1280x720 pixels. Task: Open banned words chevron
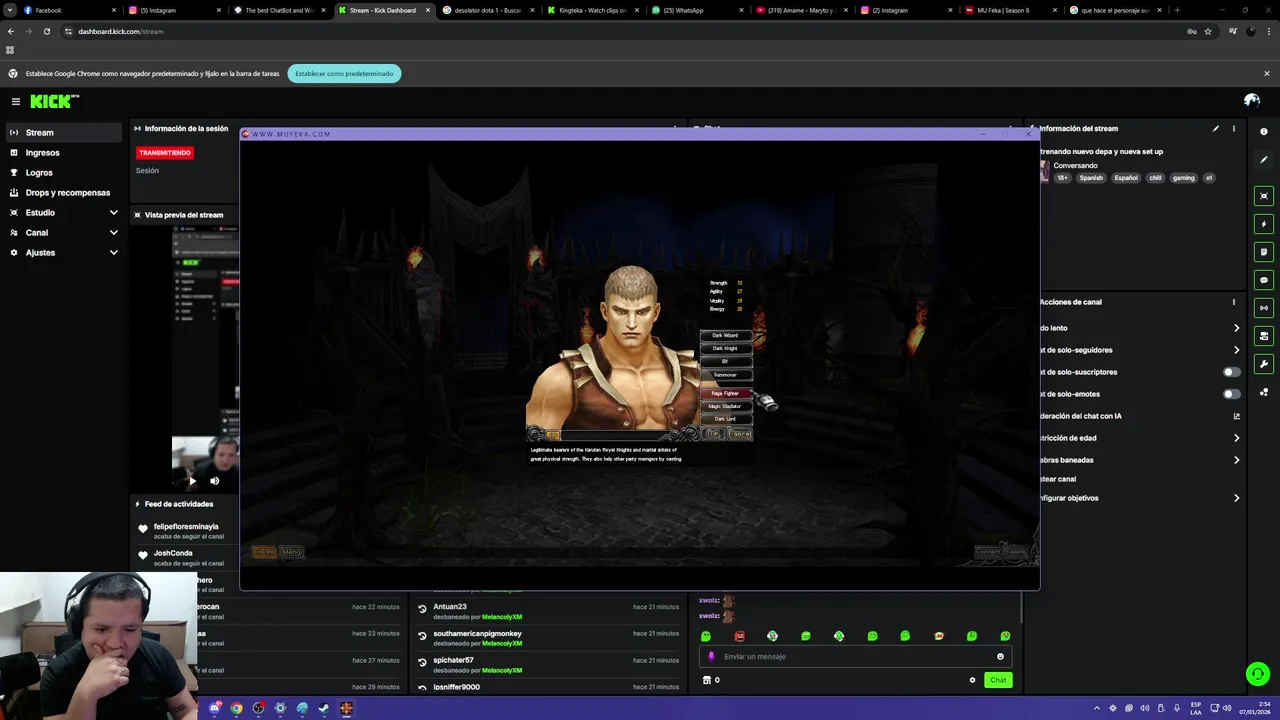[1236, 460]
